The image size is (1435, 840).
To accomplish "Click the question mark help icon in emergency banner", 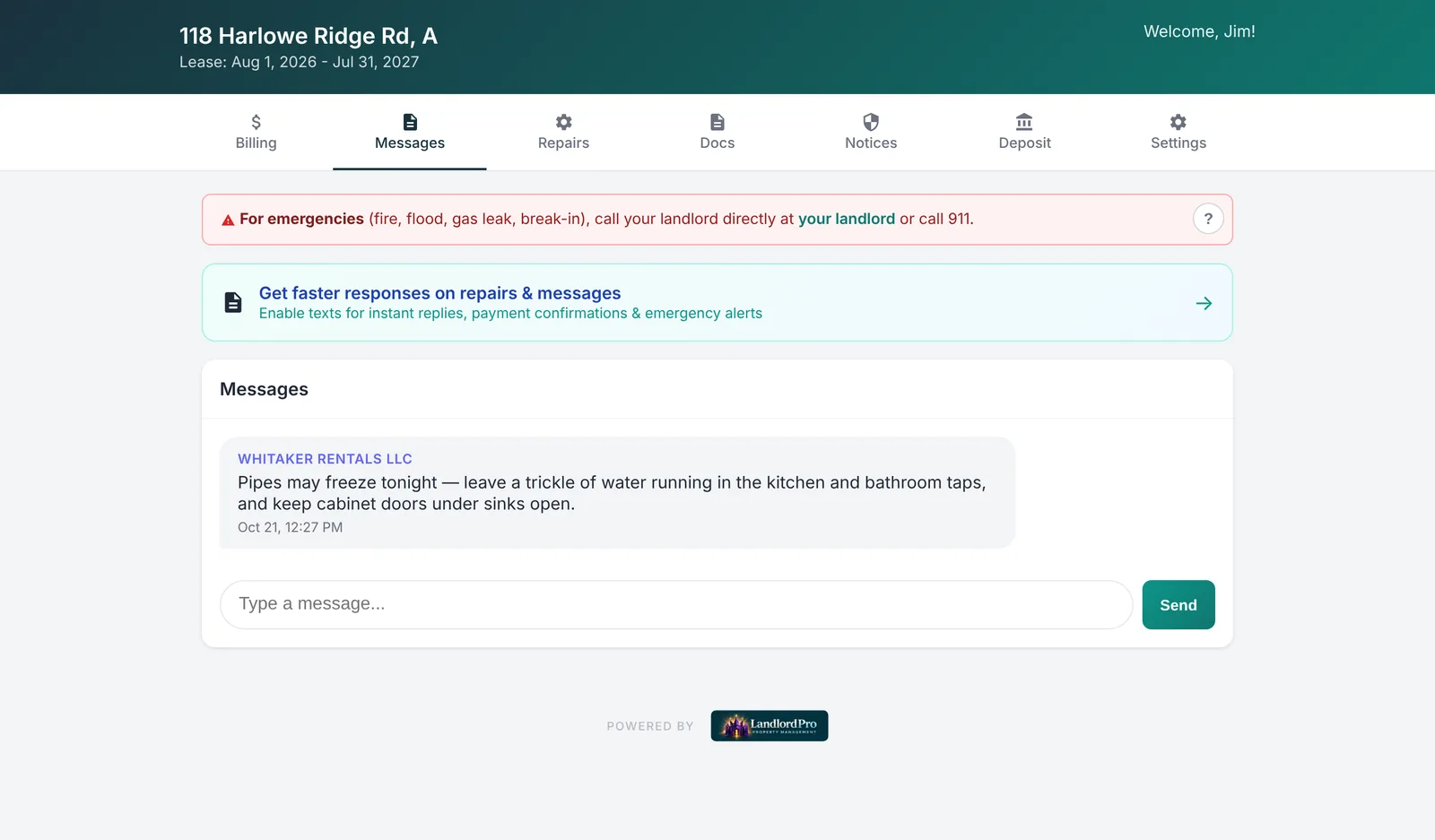I will coord(1208,219).
